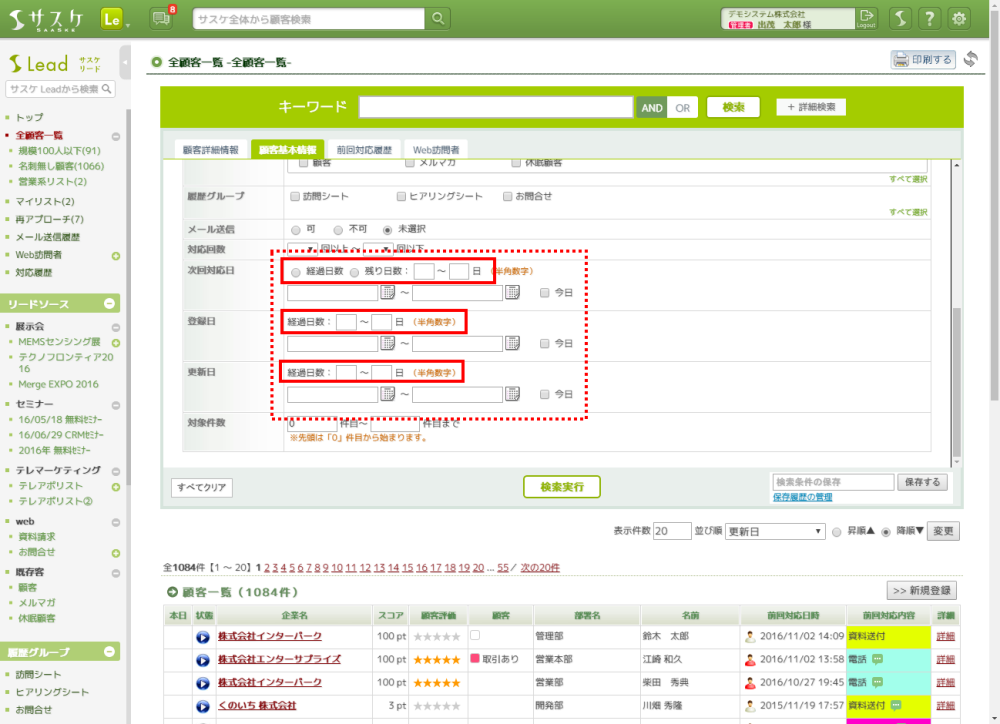Image resolution: width=1000 pixels, height=724 pixels.
Task: Open the settings gear icon
Action: click(959, 18)
